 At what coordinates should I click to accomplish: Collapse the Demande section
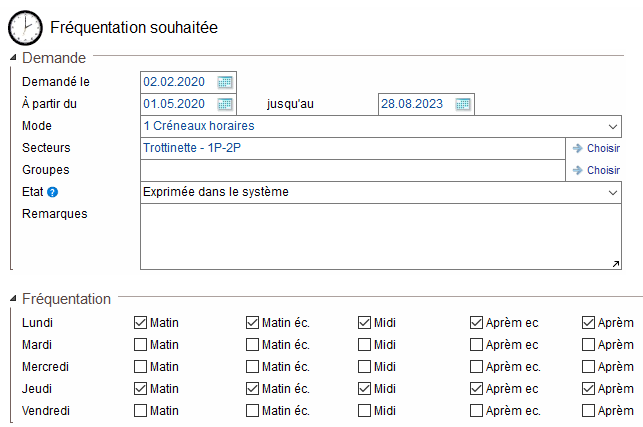(x=13, y=59)
